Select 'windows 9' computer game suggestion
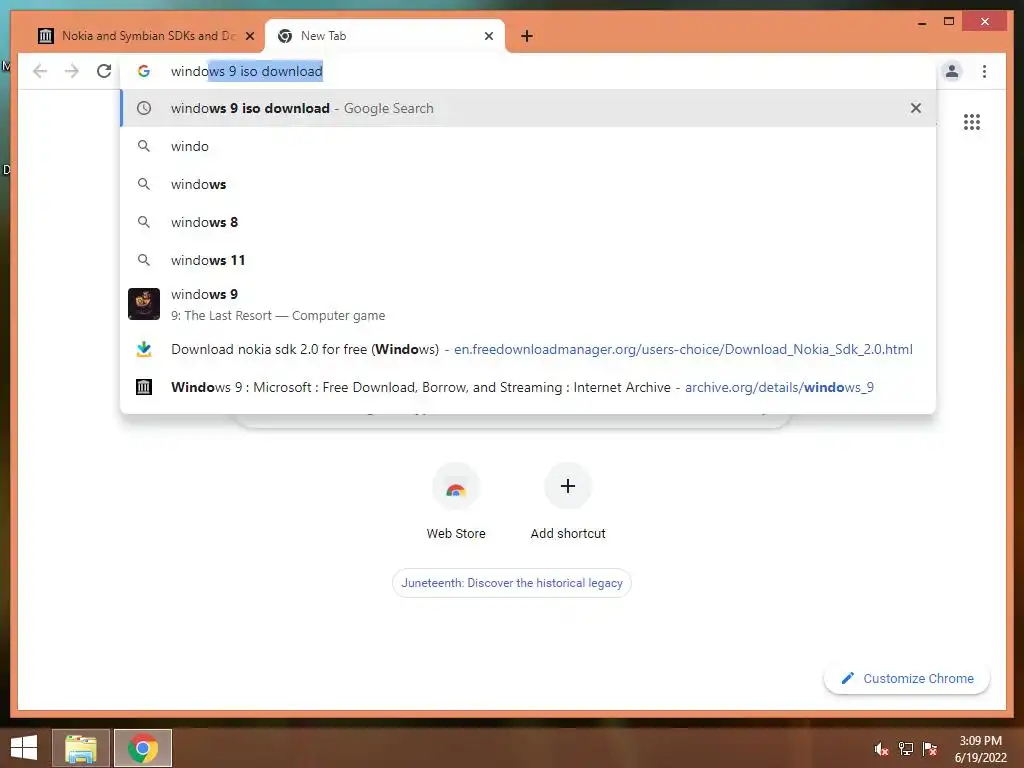This screenshot has height=768, width=1024. click(x=528, y=304)
